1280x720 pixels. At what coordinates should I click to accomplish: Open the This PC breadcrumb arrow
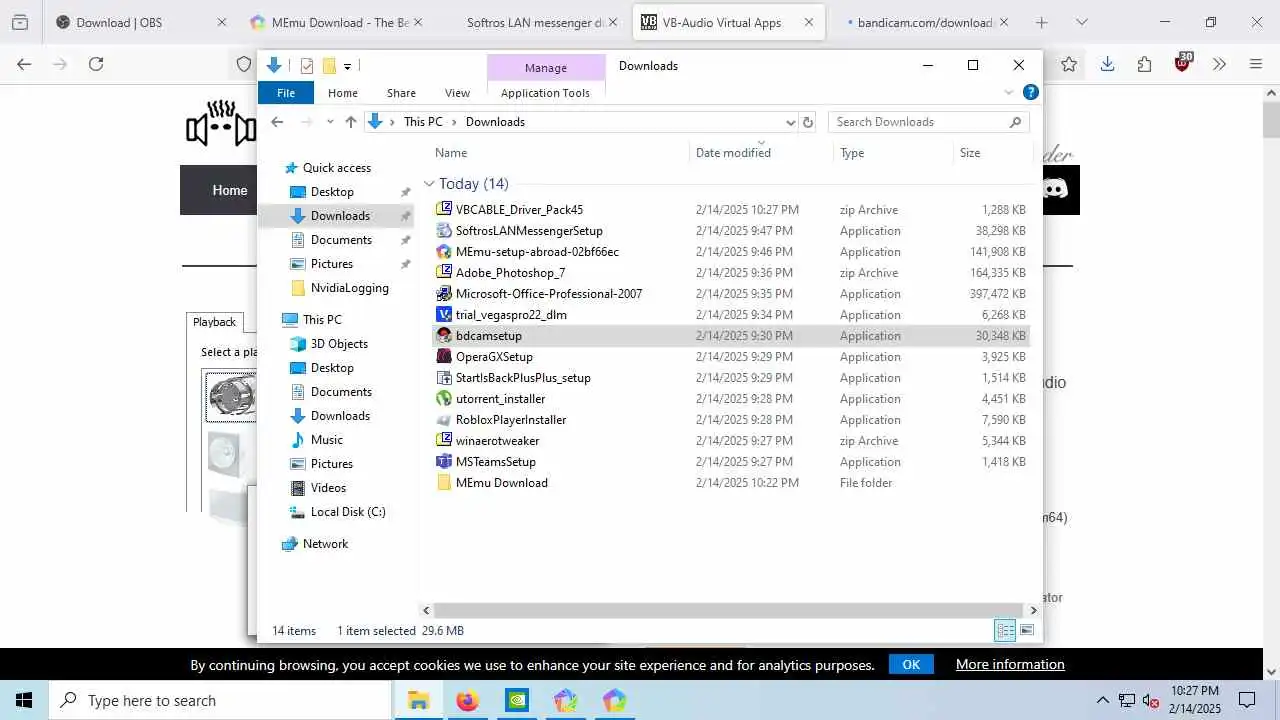[454, 122]
